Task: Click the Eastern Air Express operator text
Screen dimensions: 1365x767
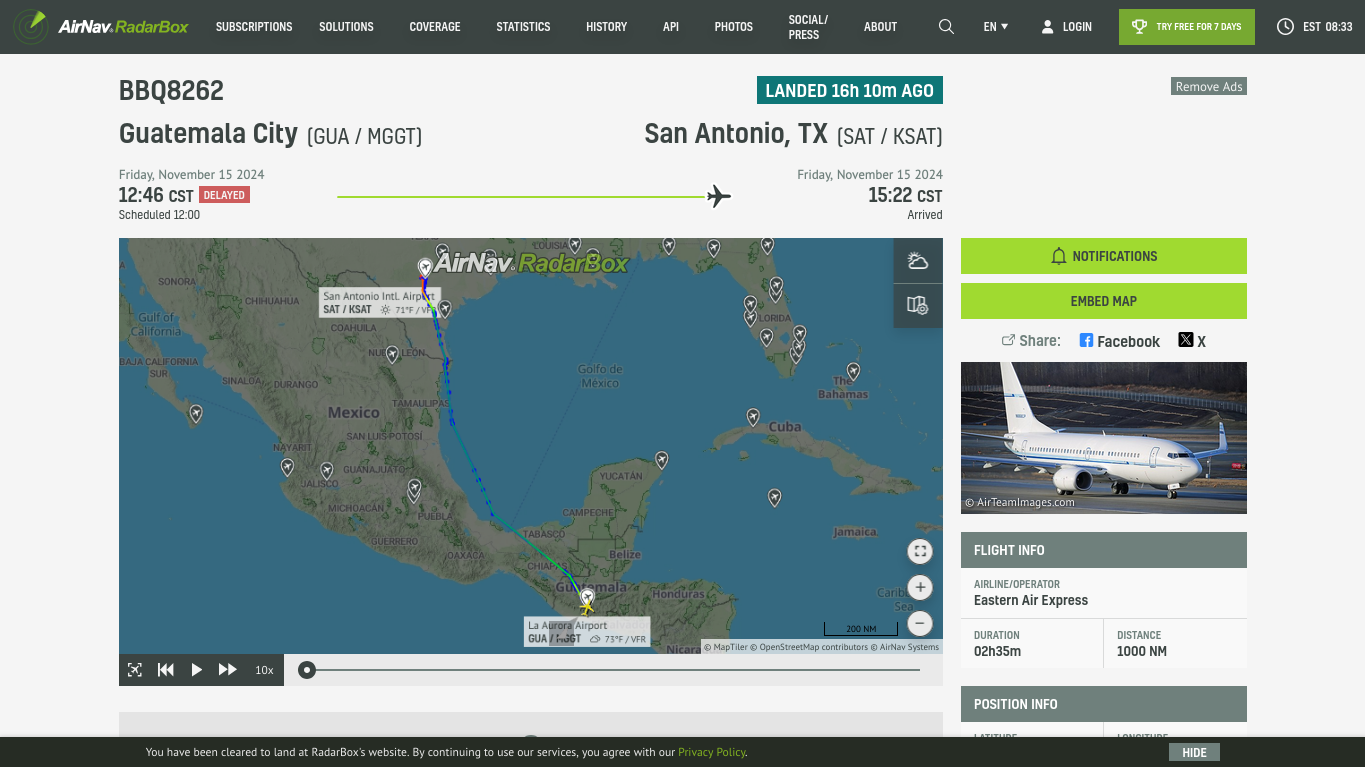Action: coord(1031,600)
